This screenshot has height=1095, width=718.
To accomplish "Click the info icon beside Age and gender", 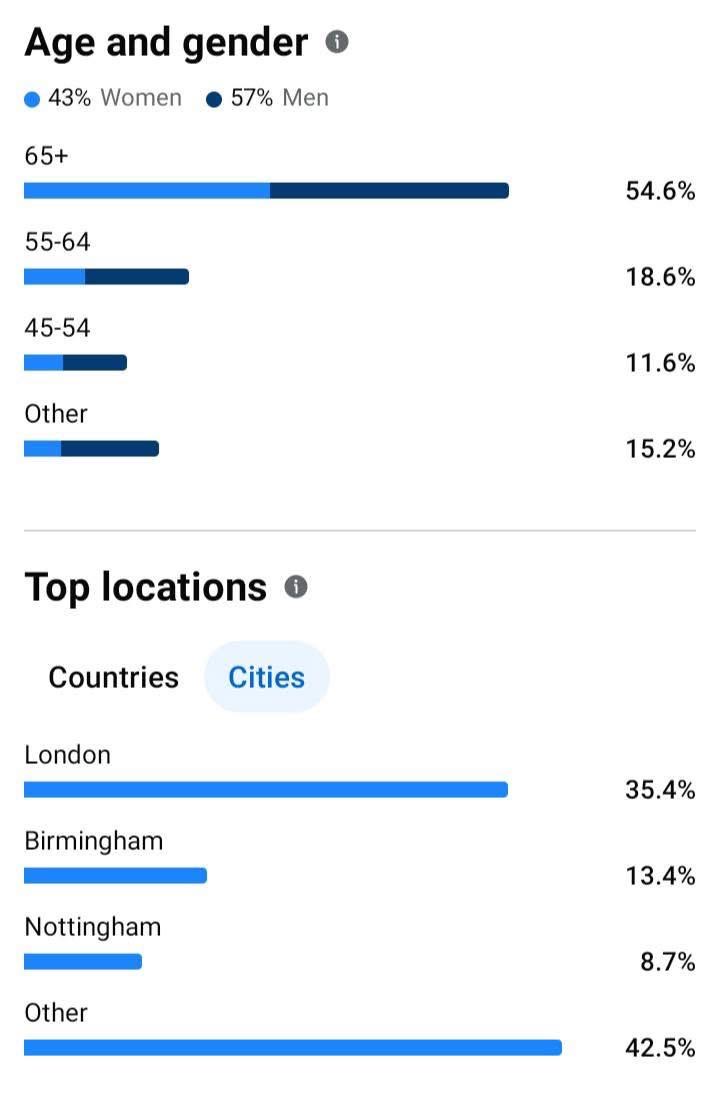I will pyautogui.click(x=337, y=42).
